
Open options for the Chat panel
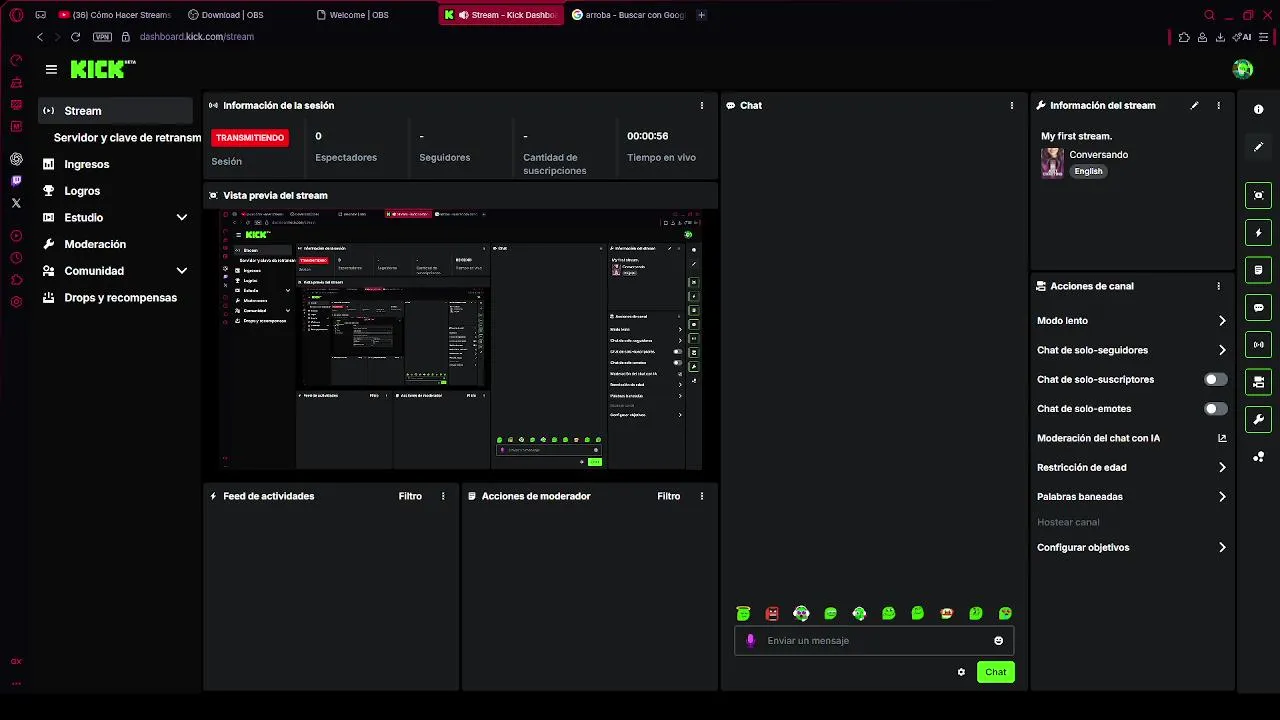click(1012, 105)
